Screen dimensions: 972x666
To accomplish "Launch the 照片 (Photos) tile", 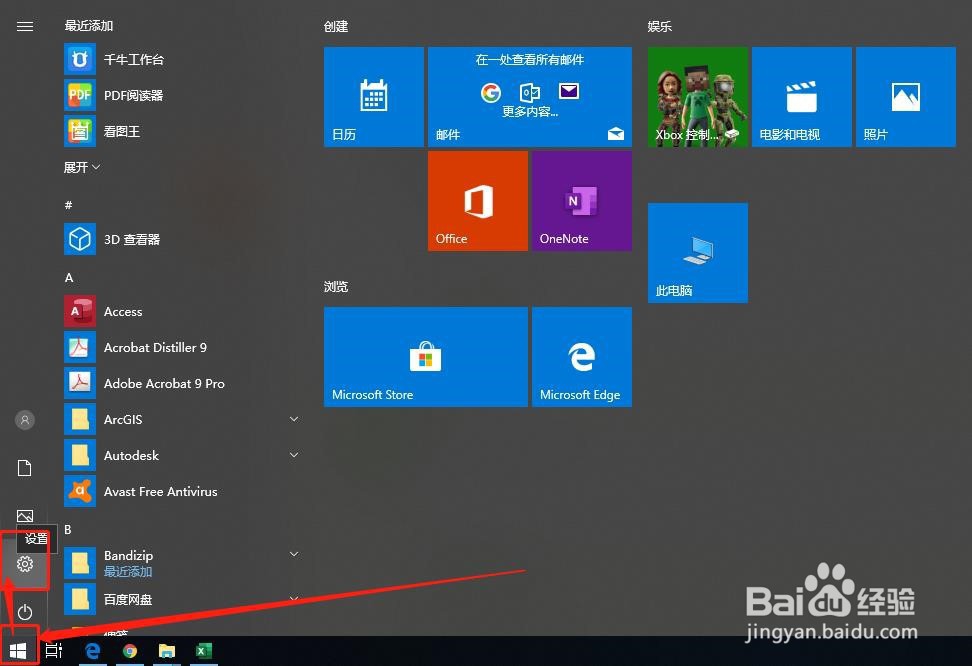I will (904, 96).
